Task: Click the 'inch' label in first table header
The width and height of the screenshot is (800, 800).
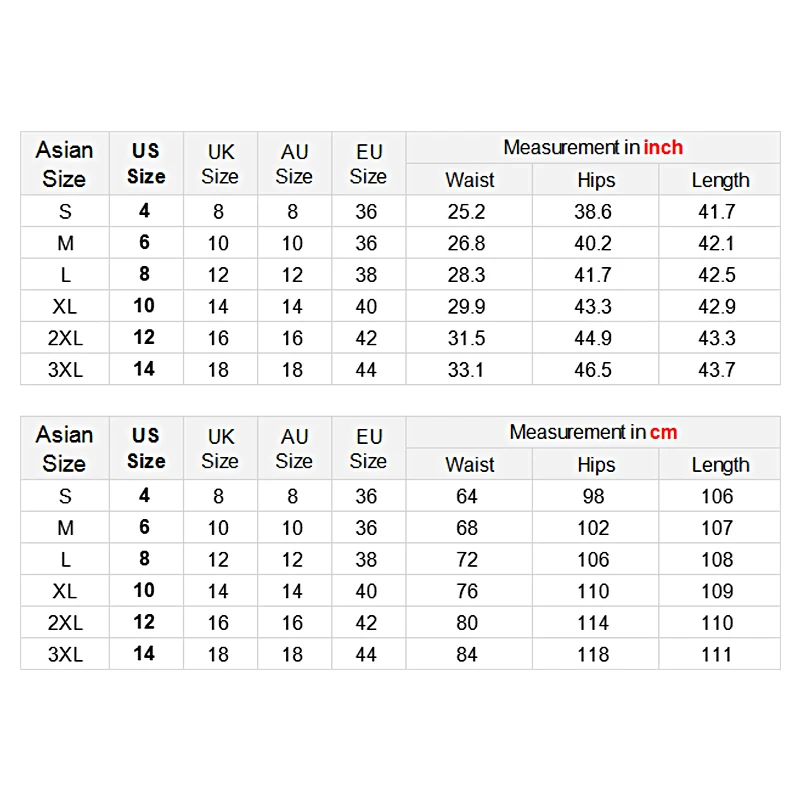Action: 663,147
